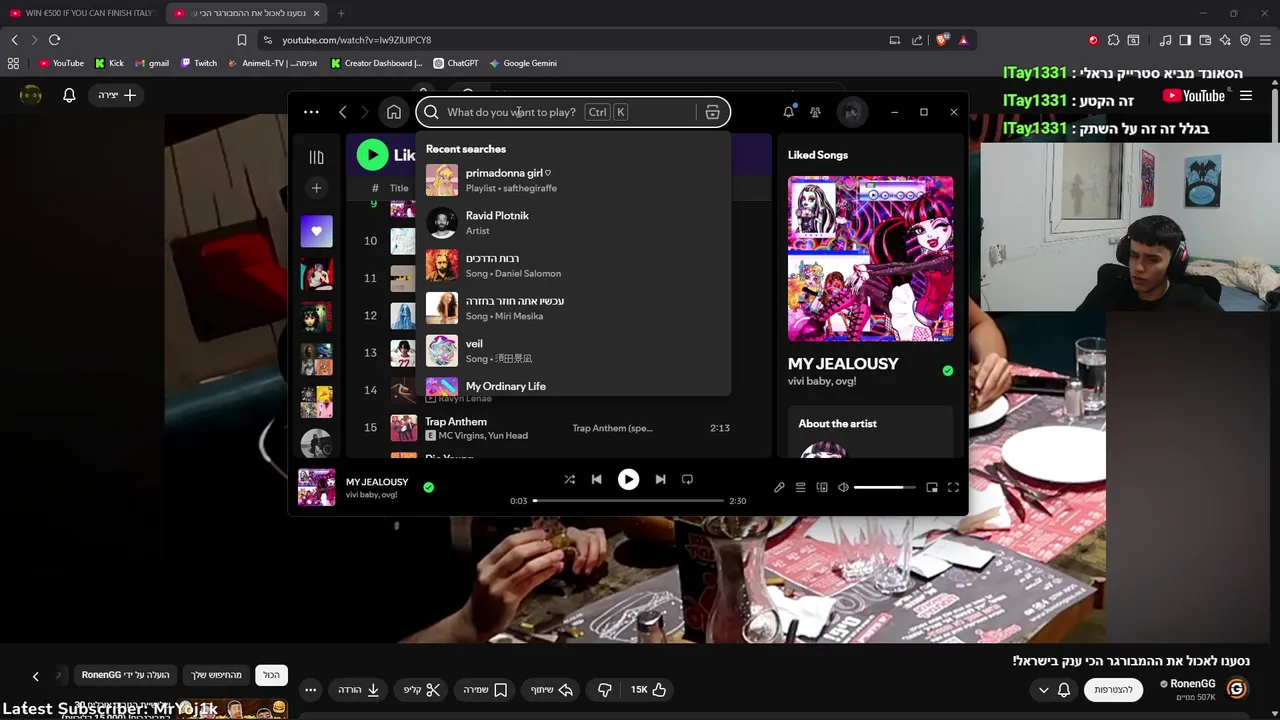Reload the page in browser toolbar
Viewport: 1280px width, 720px height.
point(55,40)
